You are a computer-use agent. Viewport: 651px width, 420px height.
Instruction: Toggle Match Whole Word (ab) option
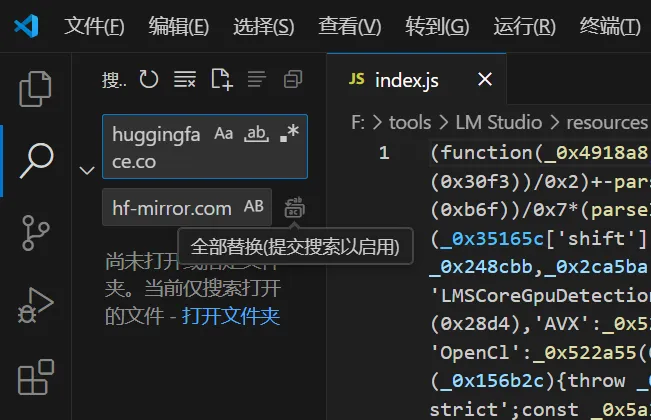coord(256,134)
